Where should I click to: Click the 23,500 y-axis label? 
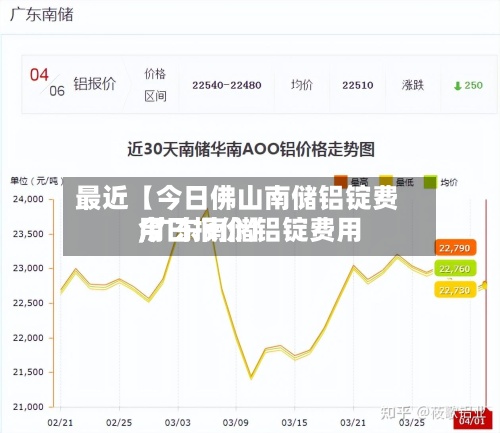click(28, 234)
